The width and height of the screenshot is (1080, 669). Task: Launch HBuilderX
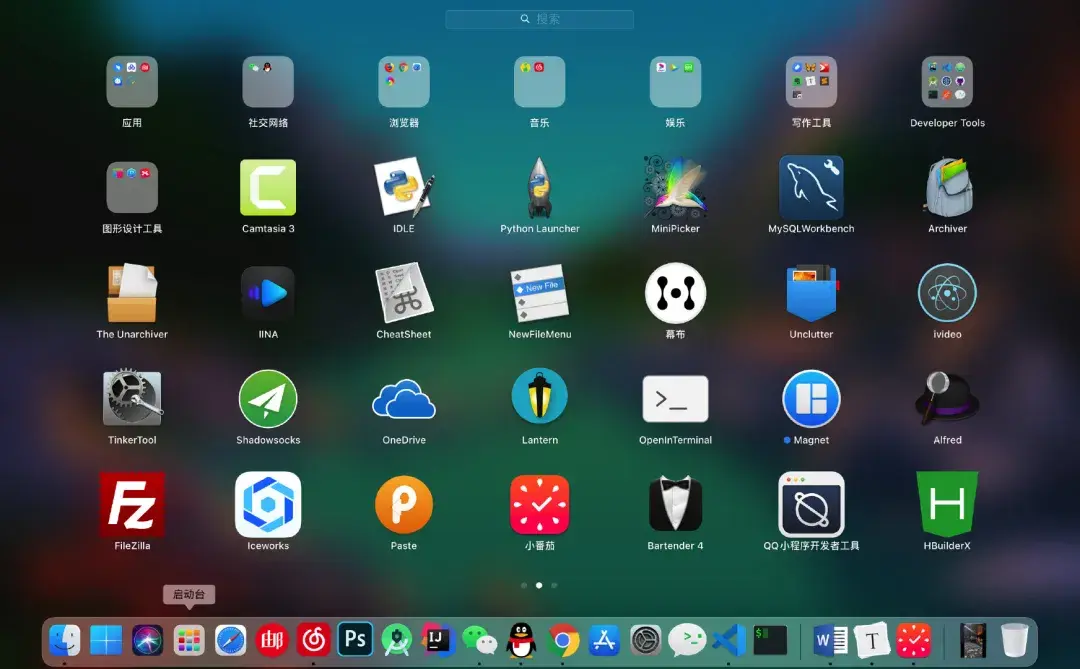(947, 504)
